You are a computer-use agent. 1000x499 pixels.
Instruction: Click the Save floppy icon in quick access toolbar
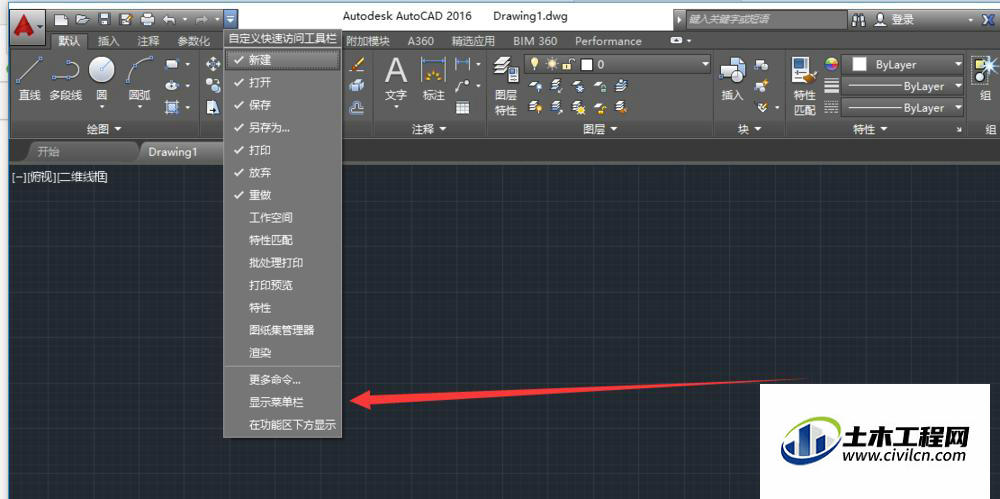tap(105, 19)
